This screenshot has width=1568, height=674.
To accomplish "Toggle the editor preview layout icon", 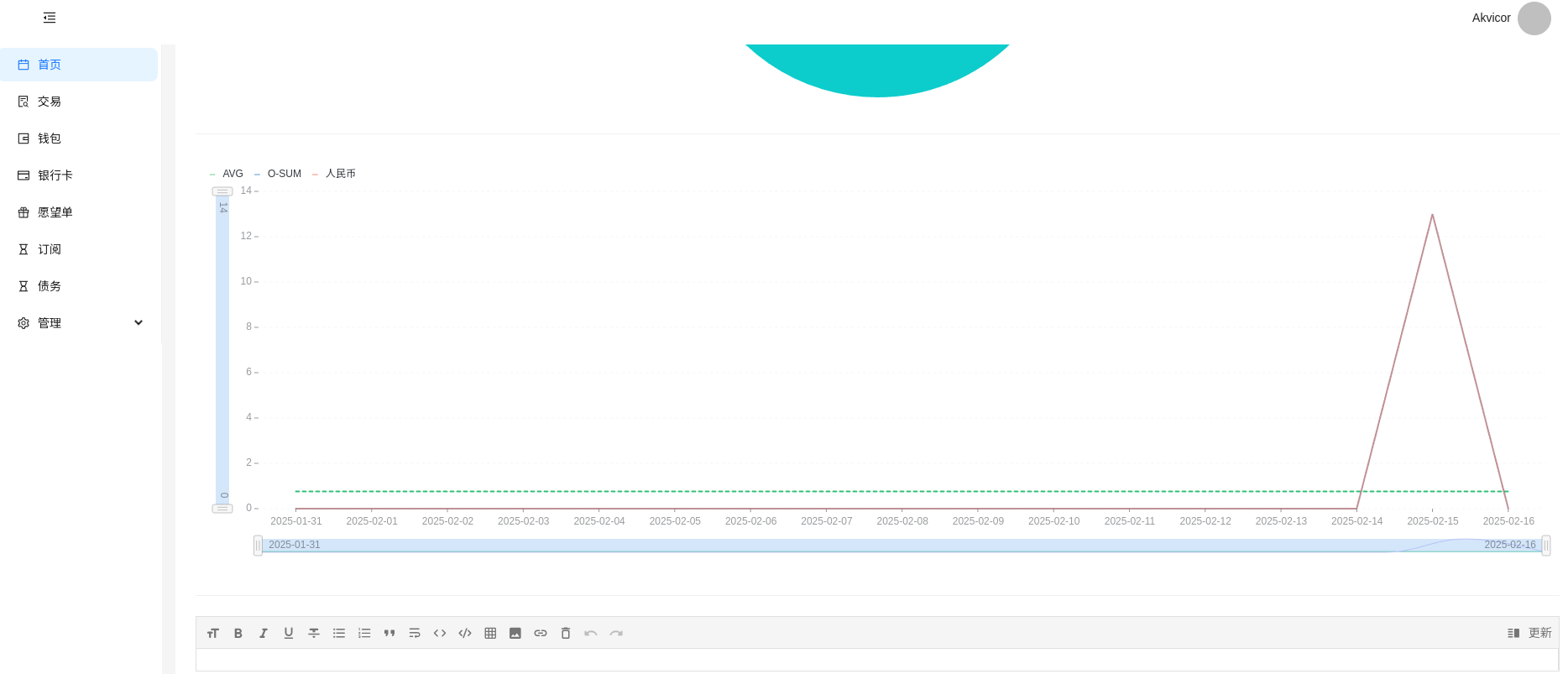I will pyautogui.click(x=1513, y=633).
